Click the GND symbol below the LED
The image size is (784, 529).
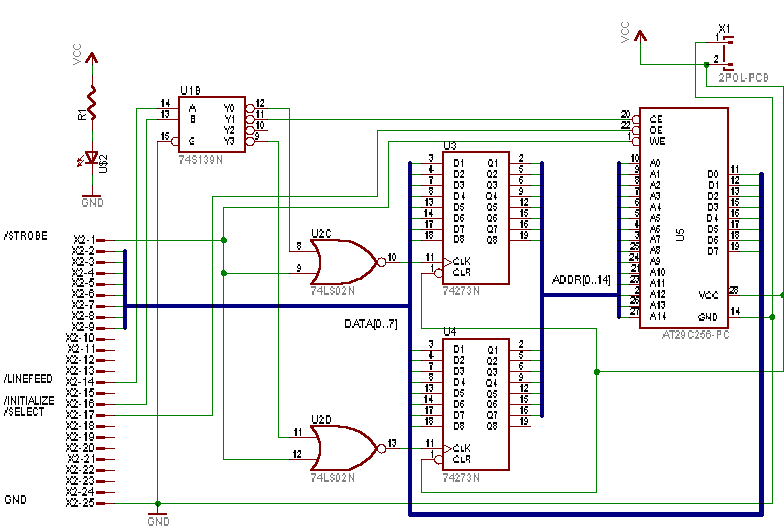coord(92,199)
